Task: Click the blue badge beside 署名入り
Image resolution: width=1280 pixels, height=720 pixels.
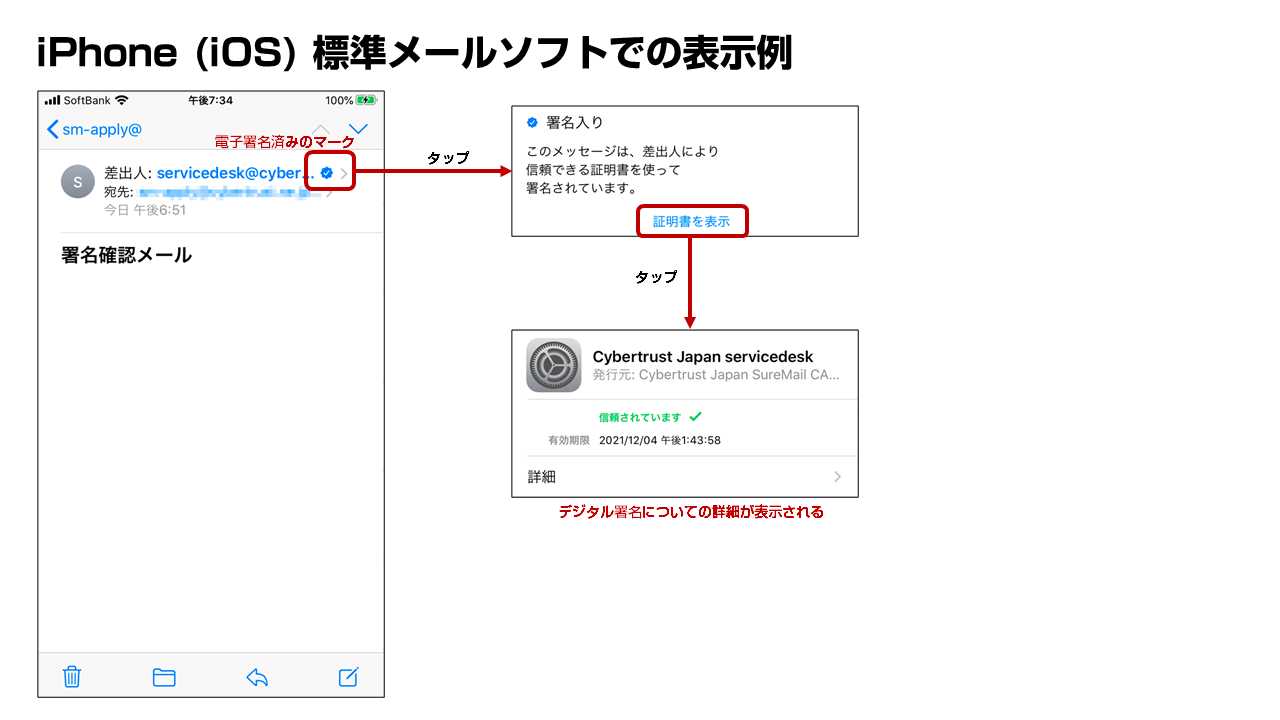Action: pyautogui.click(x=532, y=123)
